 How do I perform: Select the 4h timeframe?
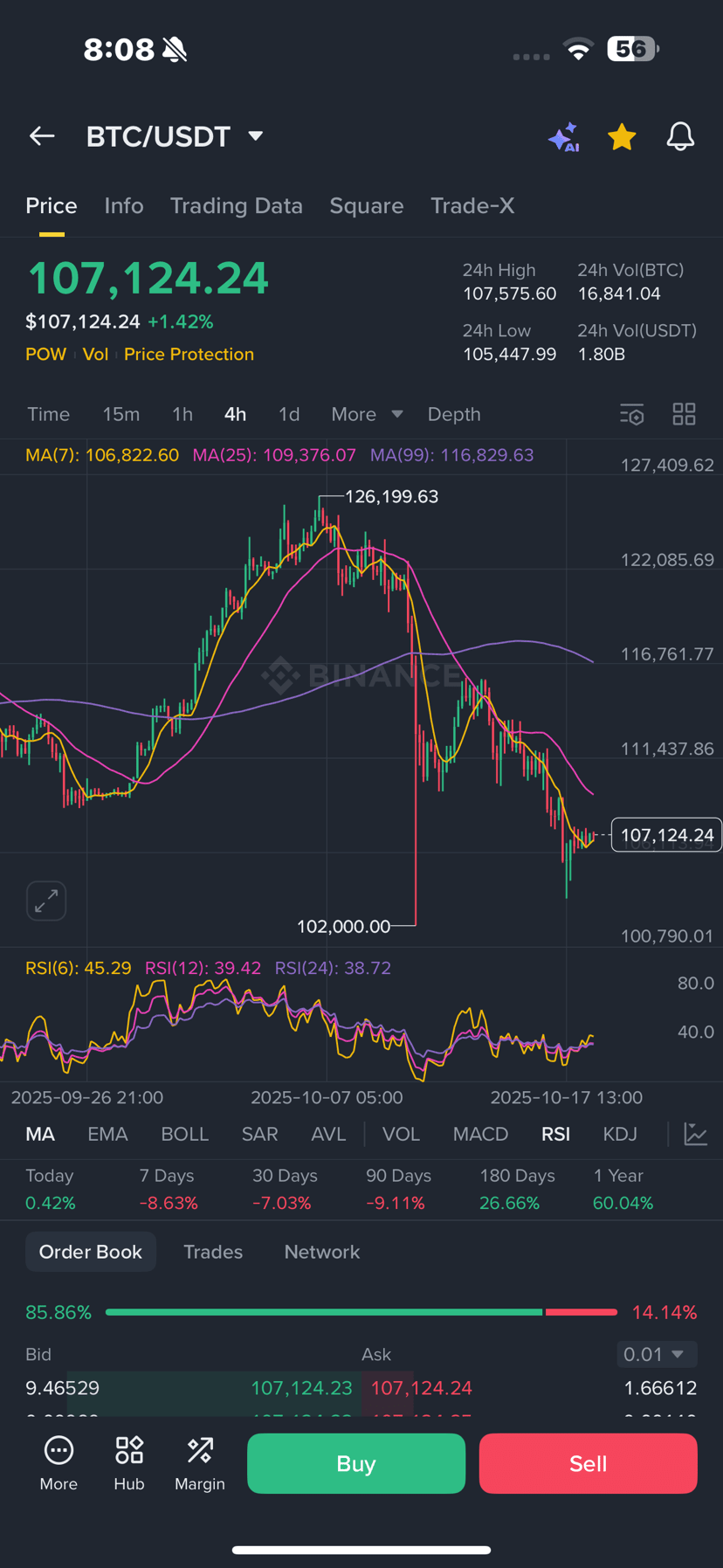[x=235, y=414]
